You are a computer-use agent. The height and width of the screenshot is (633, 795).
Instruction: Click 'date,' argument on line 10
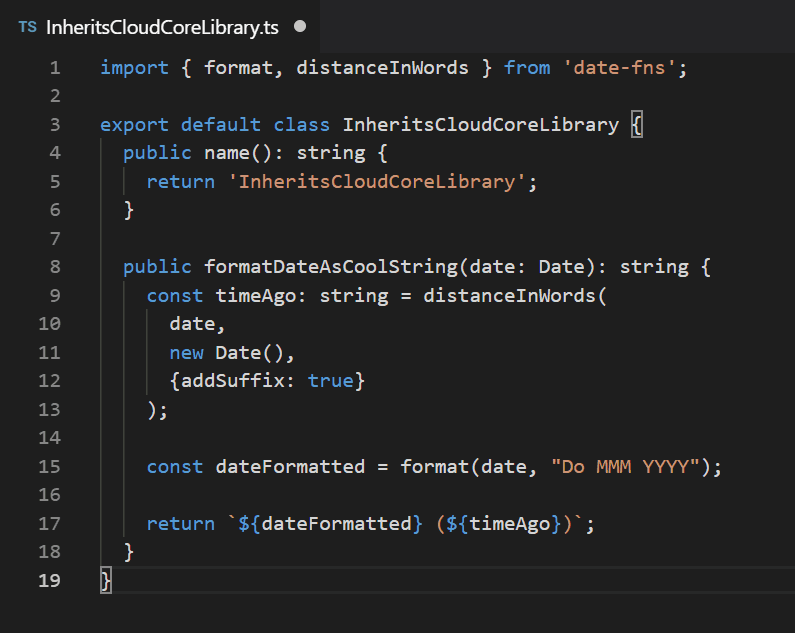[x=197, y=324]
